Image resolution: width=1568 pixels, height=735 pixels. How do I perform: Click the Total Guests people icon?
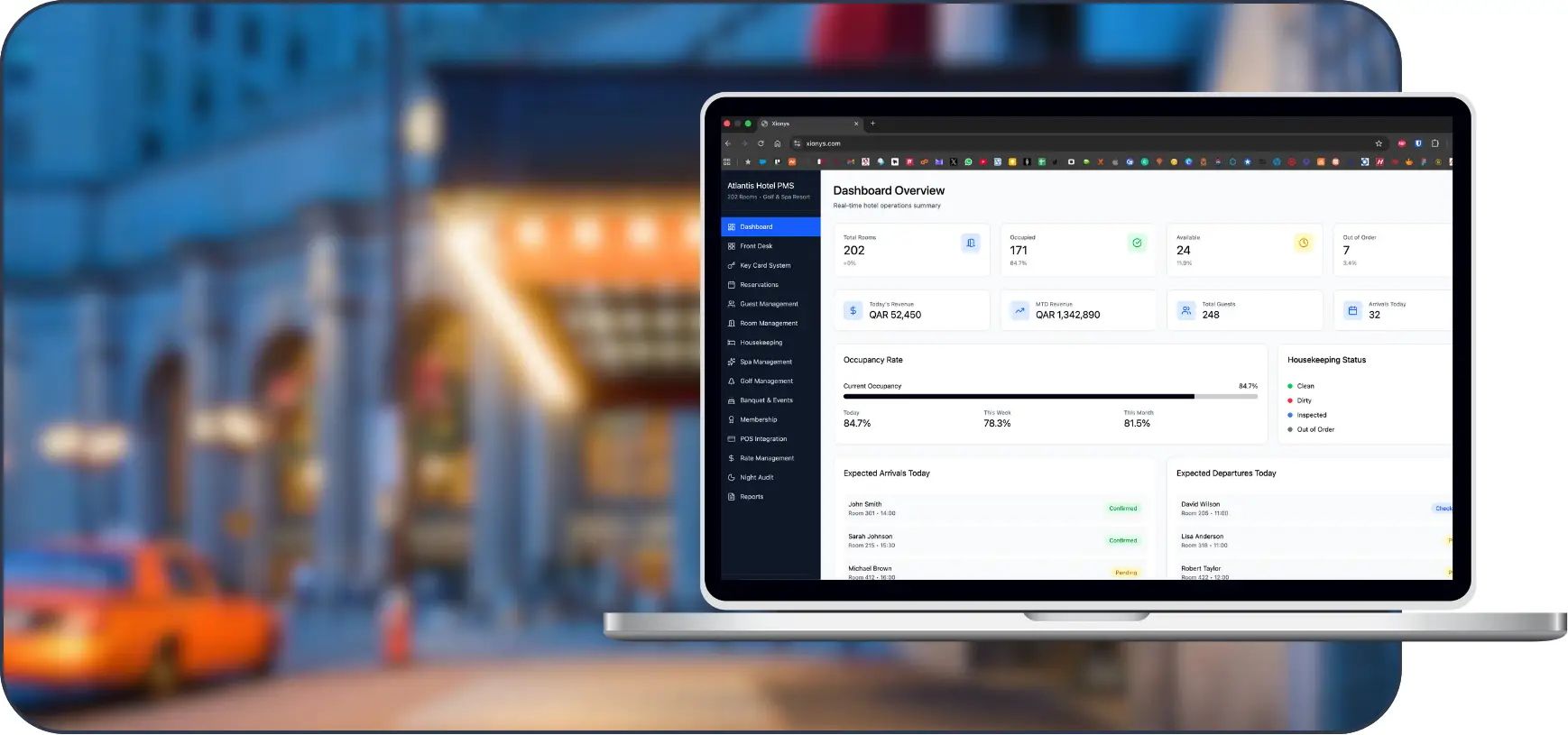pos(1185,311)
